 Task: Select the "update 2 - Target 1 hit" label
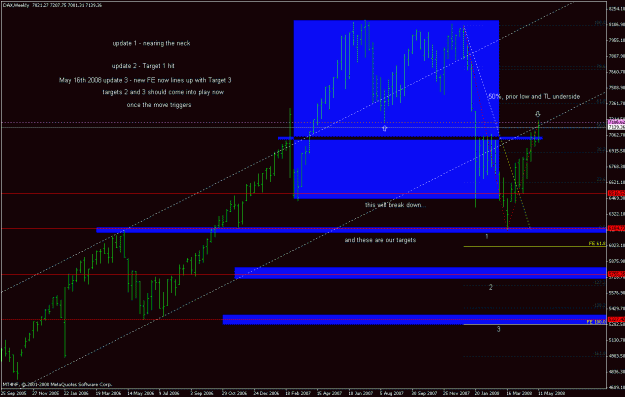[x=143, y=66]
